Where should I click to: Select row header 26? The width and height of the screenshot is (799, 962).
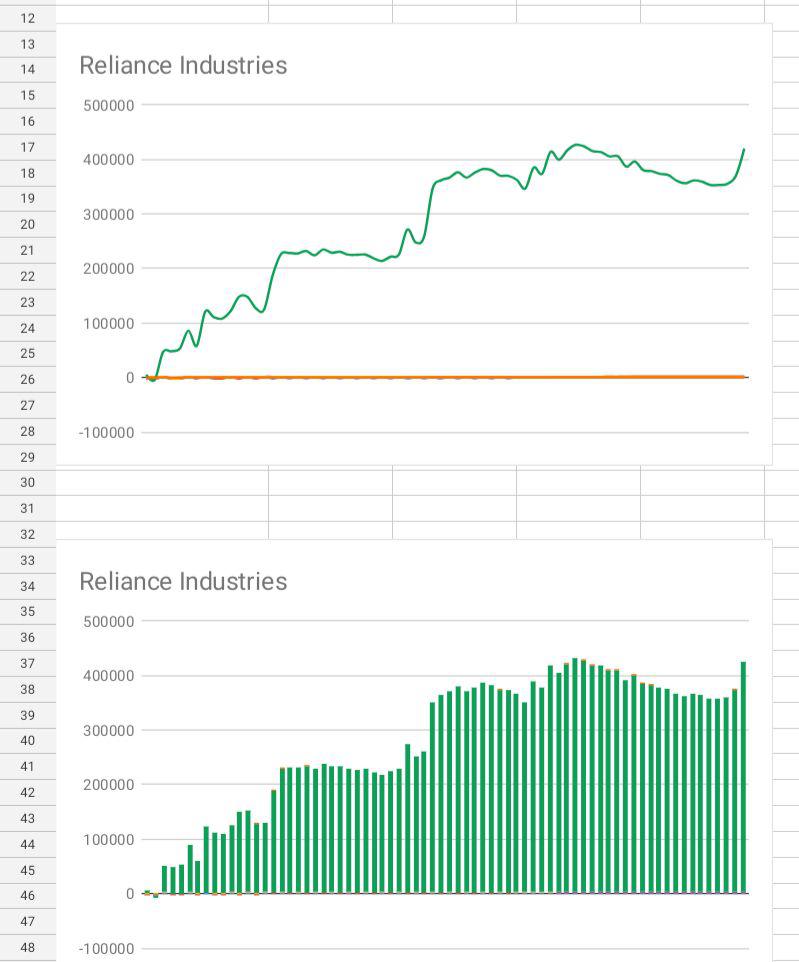(x=28, y=379)
